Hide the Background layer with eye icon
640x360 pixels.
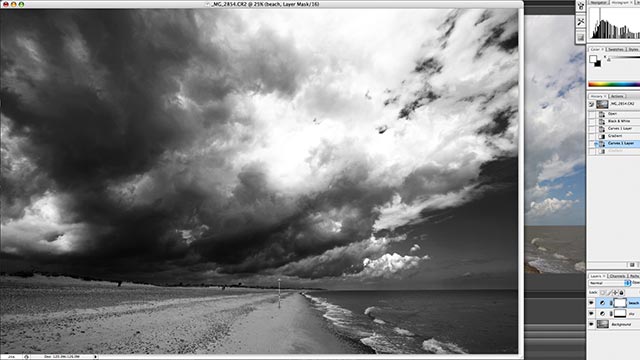point(591,324)
